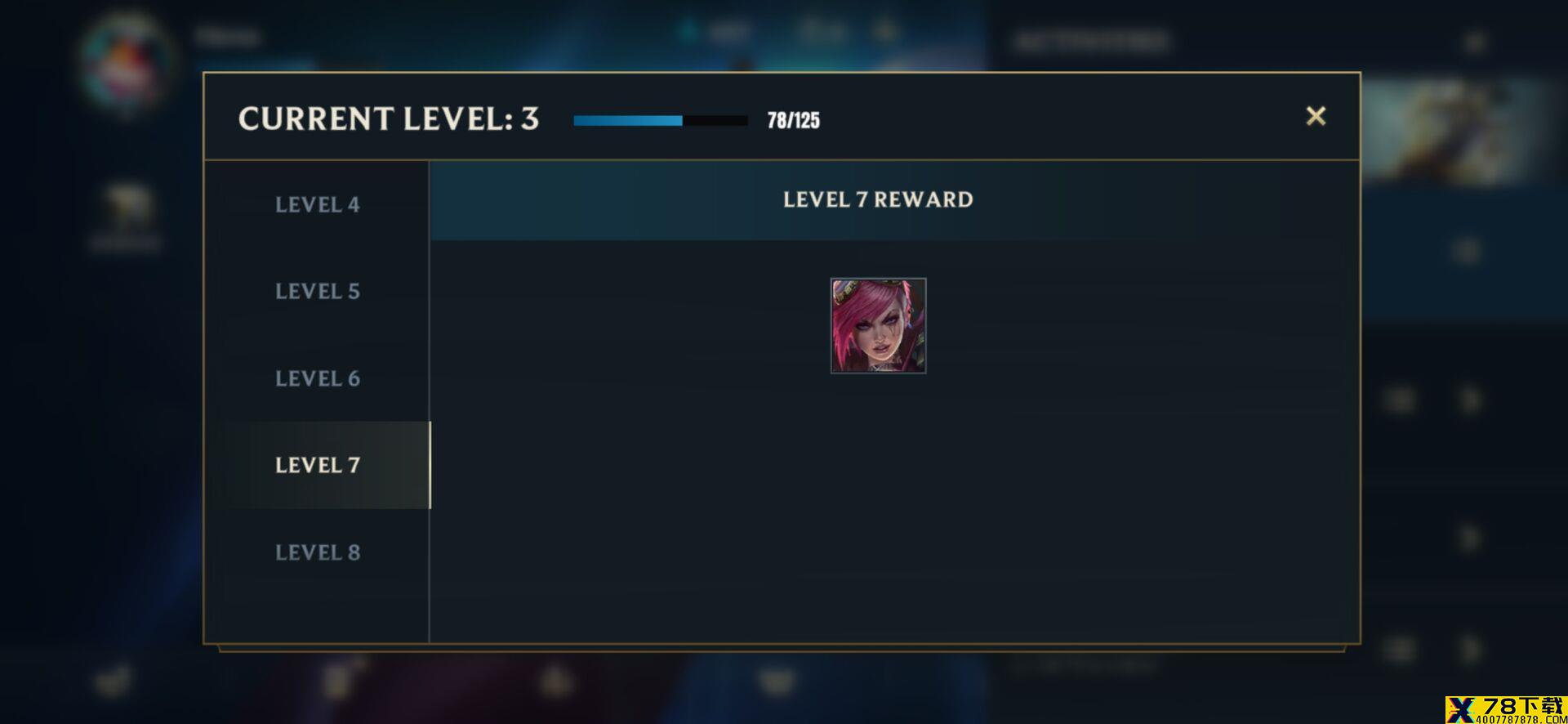The width and height of the screenshot is (1568, 724).
Task: Click the third blurred bottom navigation icon
Action: pyautogui.click(x=556, y=680)
